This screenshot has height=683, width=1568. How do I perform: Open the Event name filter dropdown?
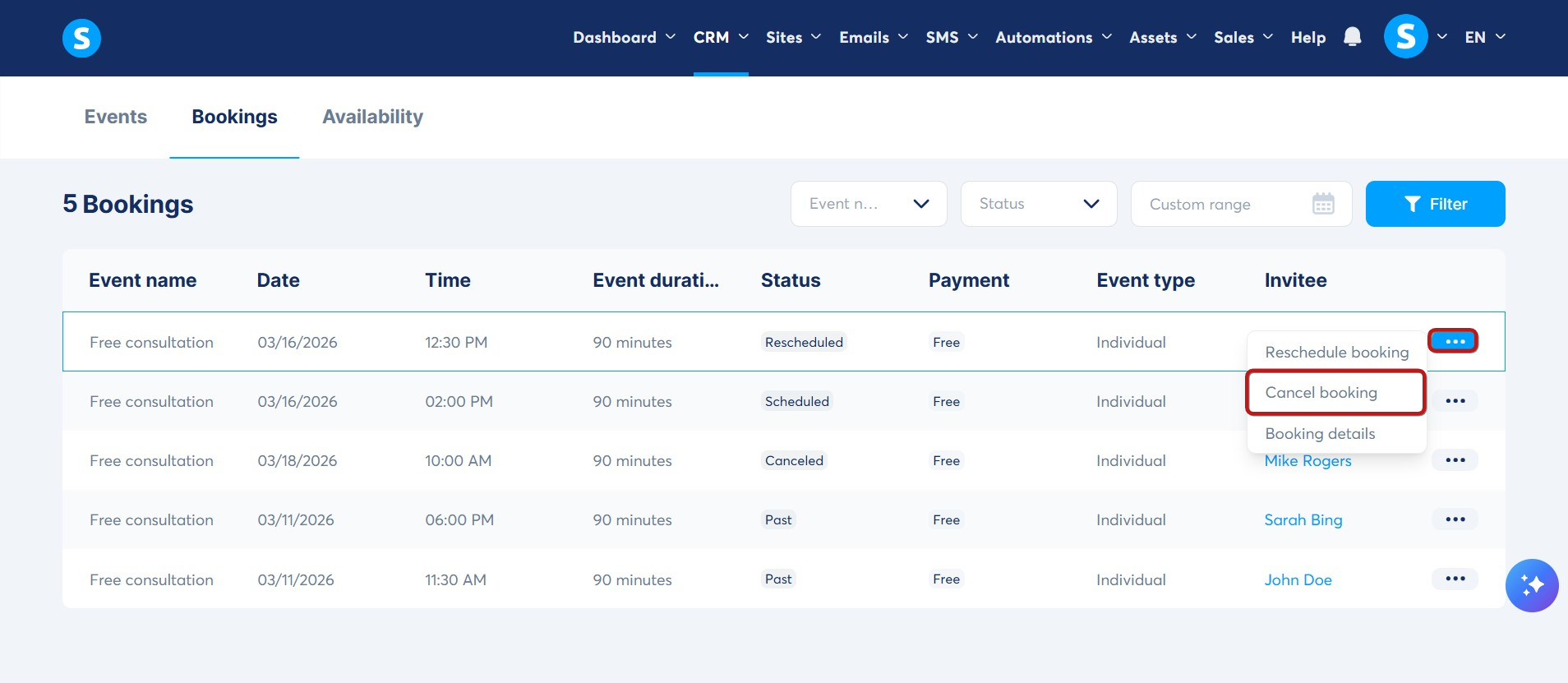tap(869, 204)
